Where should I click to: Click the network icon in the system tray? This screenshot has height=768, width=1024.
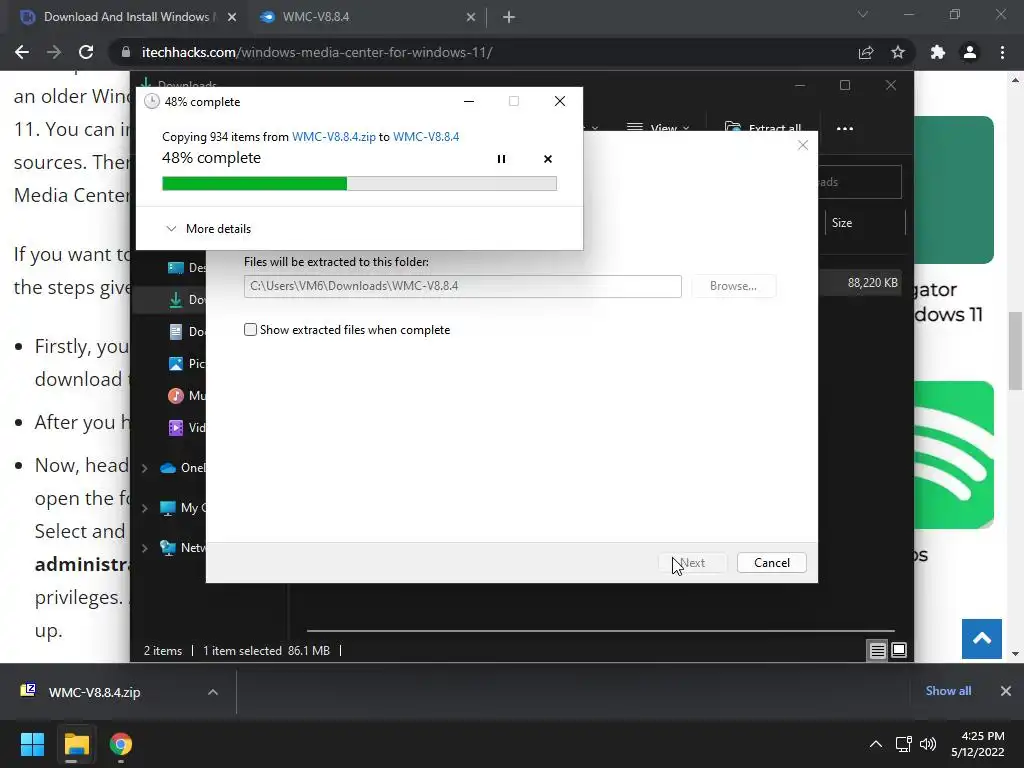(903, 744)
